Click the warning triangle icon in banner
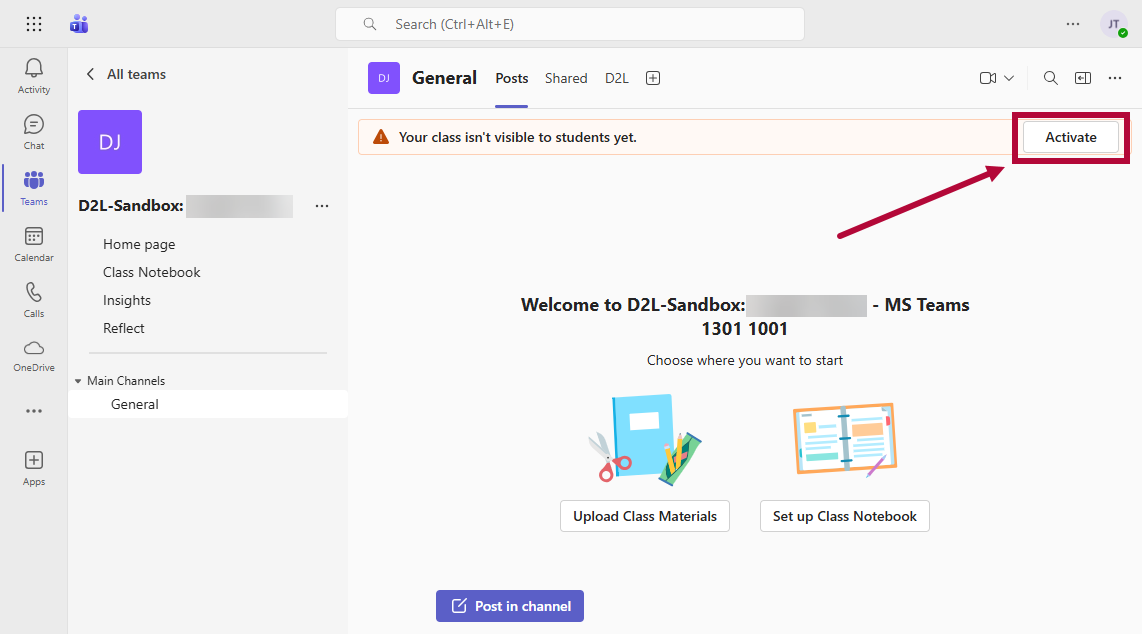Screen dimensions: 1142x634 tap(381, 137)
